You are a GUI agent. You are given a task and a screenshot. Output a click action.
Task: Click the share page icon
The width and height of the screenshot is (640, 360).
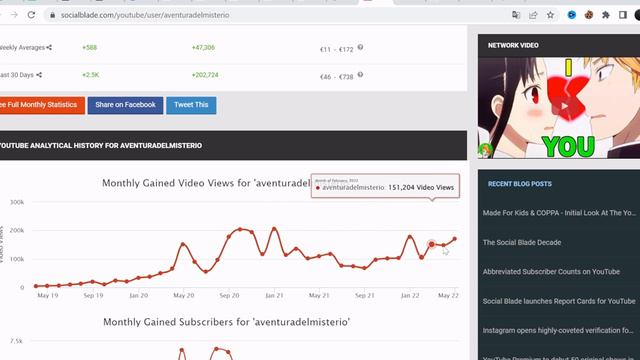(533, 15)
